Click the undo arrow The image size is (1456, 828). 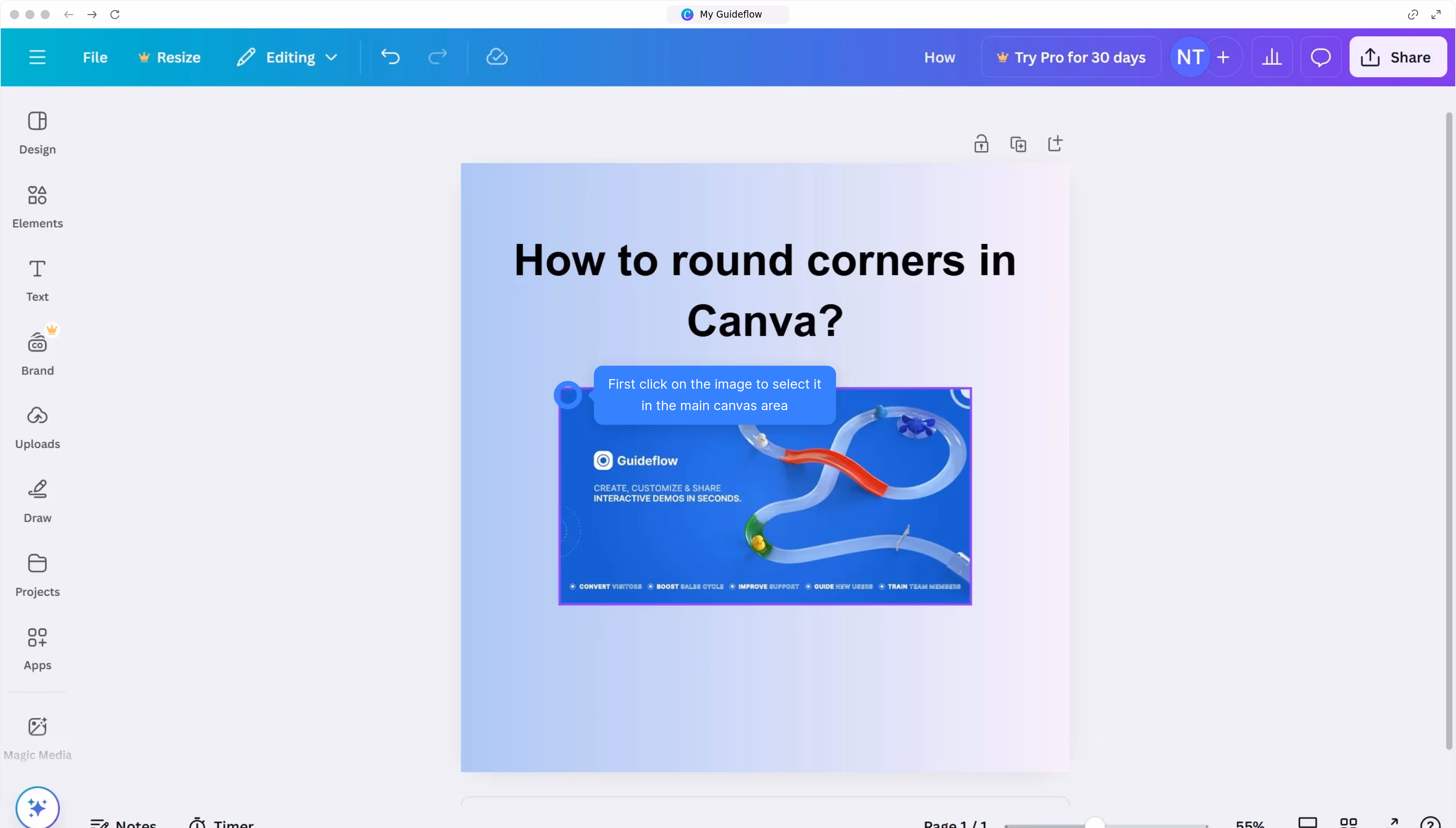tap(390, 57)
